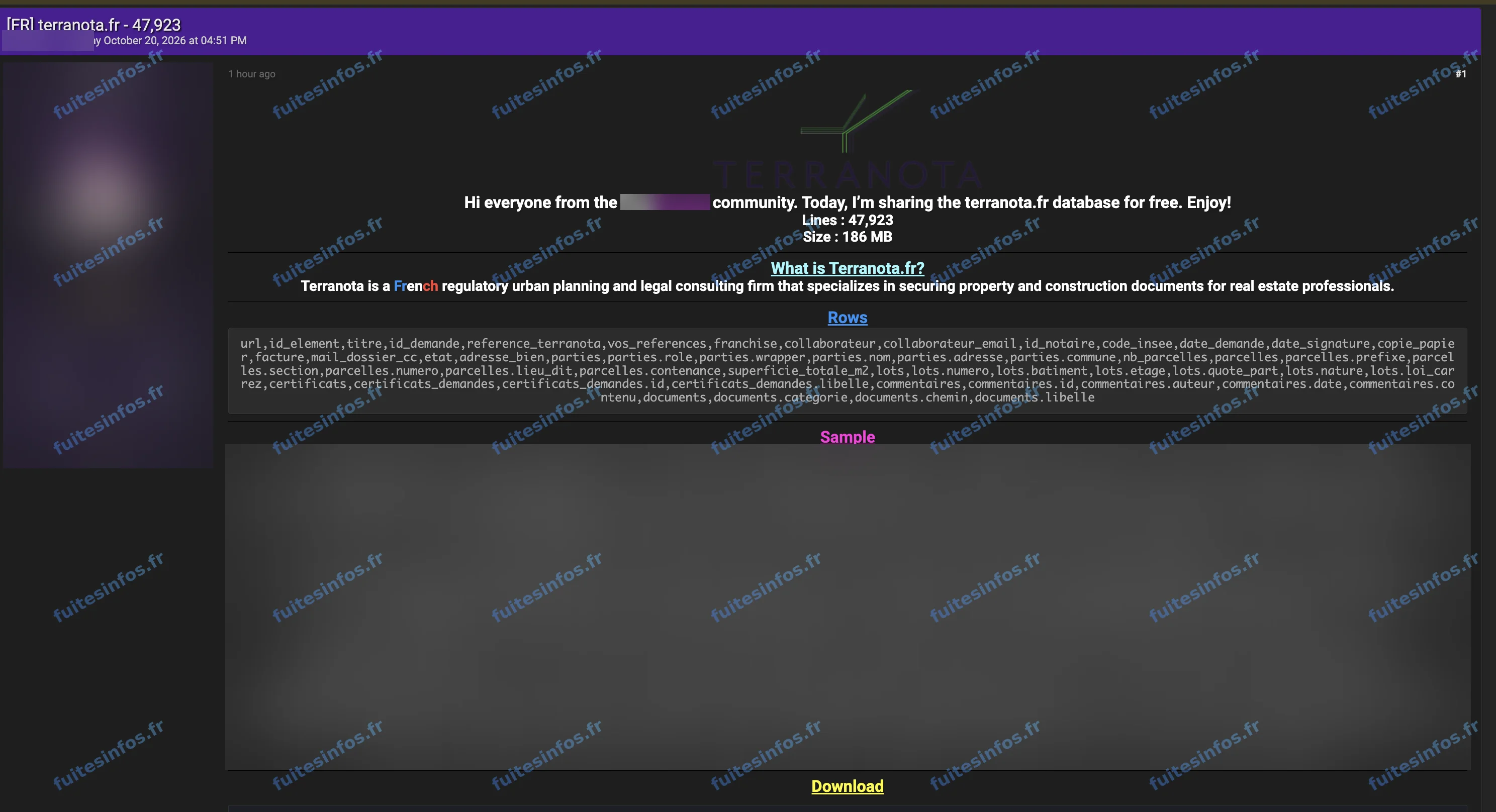
Task: Click the 'Lines : 47,923' text
Action: (x=848, y=220)
